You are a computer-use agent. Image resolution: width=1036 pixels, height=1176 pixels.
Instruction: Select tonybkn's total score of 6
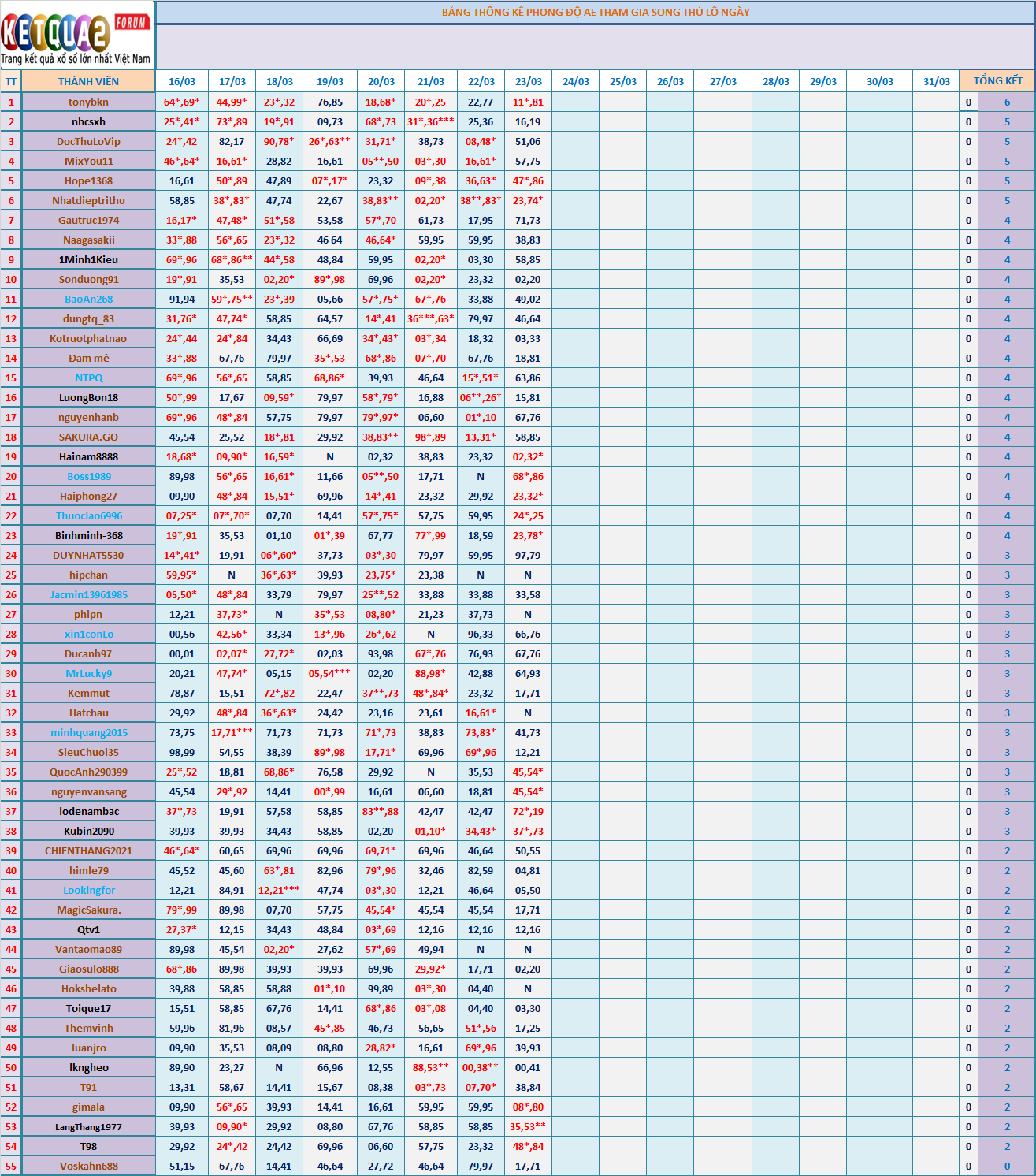1007,102
